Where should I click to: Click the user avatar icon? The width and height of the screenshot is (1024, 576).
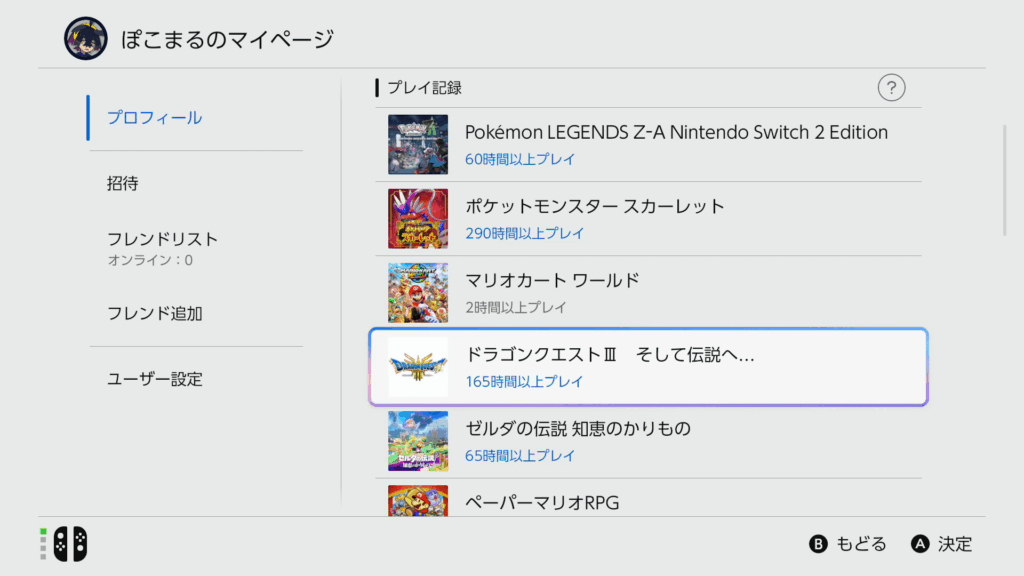[85, 39]
